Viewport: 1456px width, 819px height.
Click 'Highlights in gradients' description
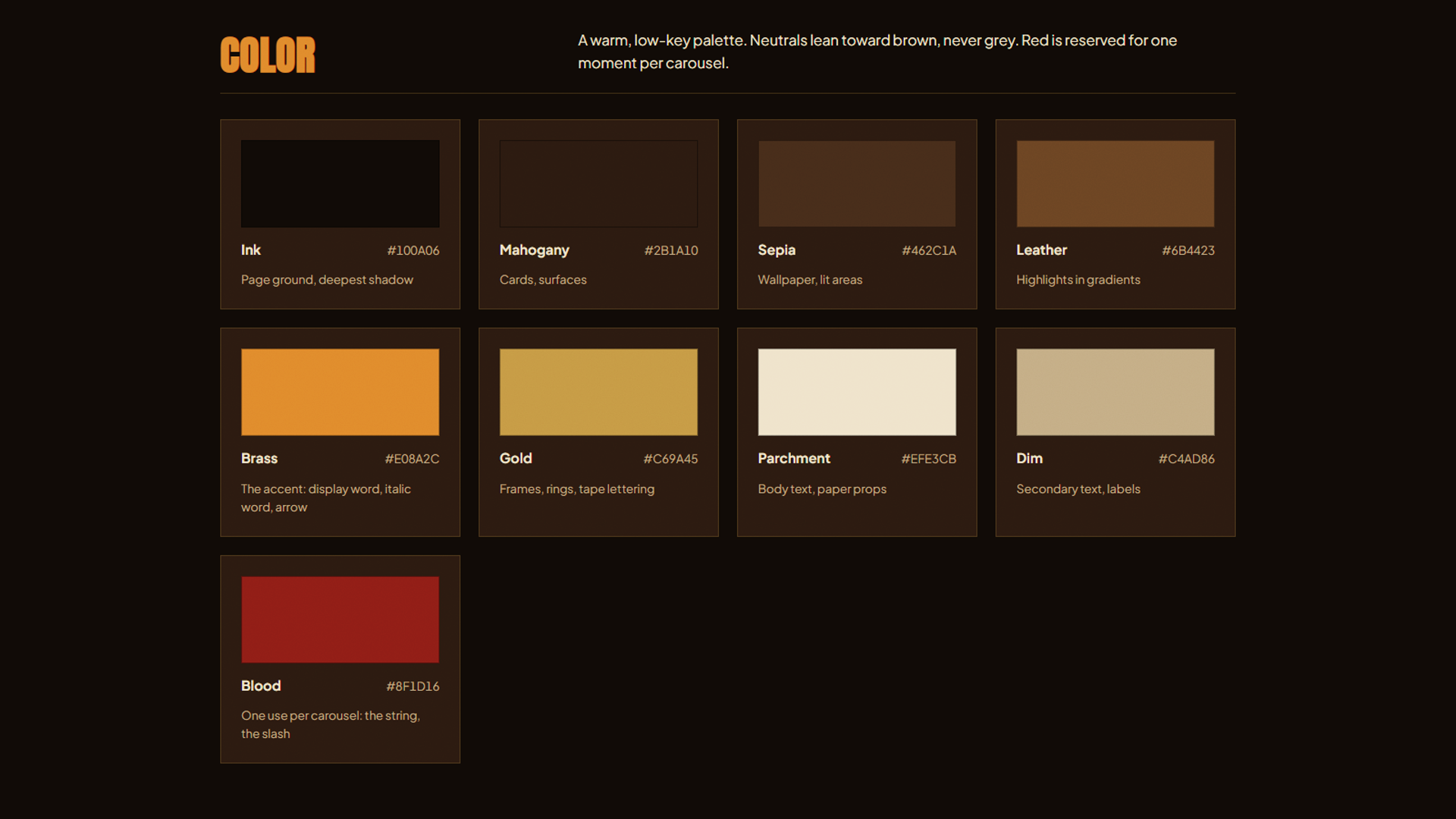(x=1078, y=280)
